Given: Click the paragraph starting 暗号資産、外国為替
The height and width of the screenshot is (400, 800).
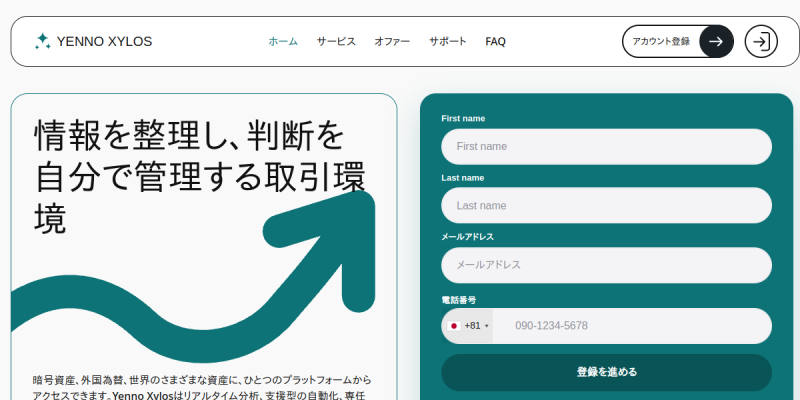Looking at the screenshot, I should tap(202, 388).
